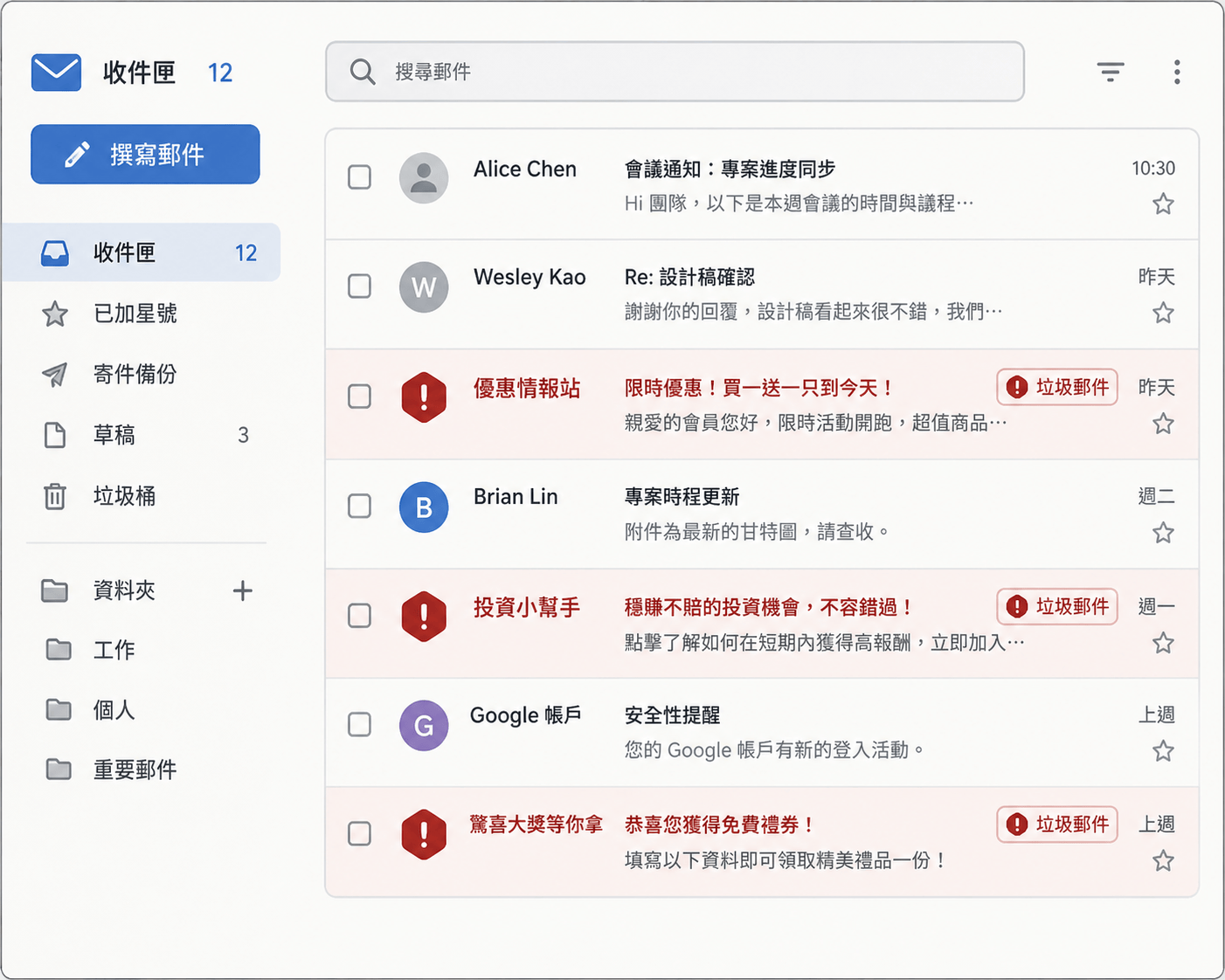Select the Google 帳戶 email checkbox
Screen dimensions: 1225x980
(359, 725)
